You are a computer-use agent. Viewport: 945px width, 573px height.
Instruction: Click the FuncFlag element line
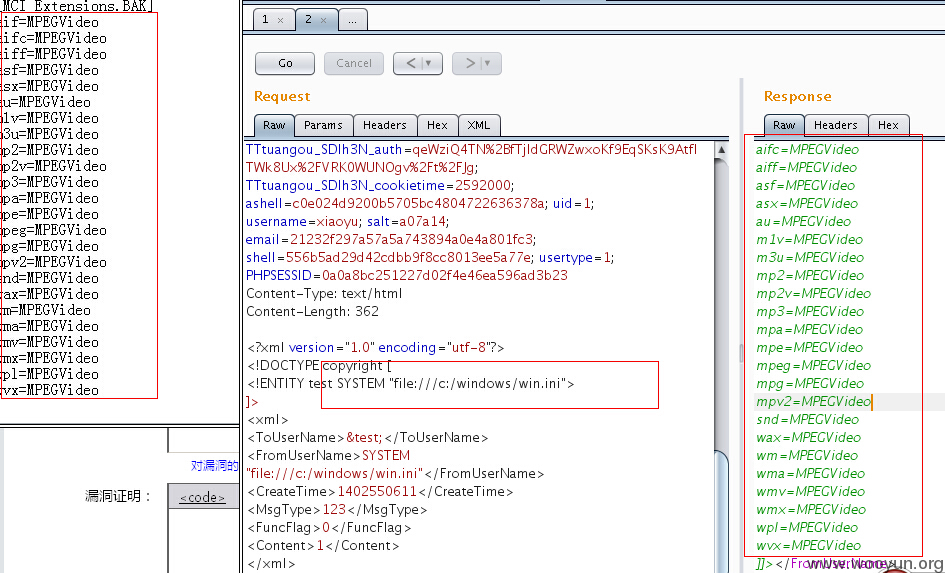[x=329, y=528]
